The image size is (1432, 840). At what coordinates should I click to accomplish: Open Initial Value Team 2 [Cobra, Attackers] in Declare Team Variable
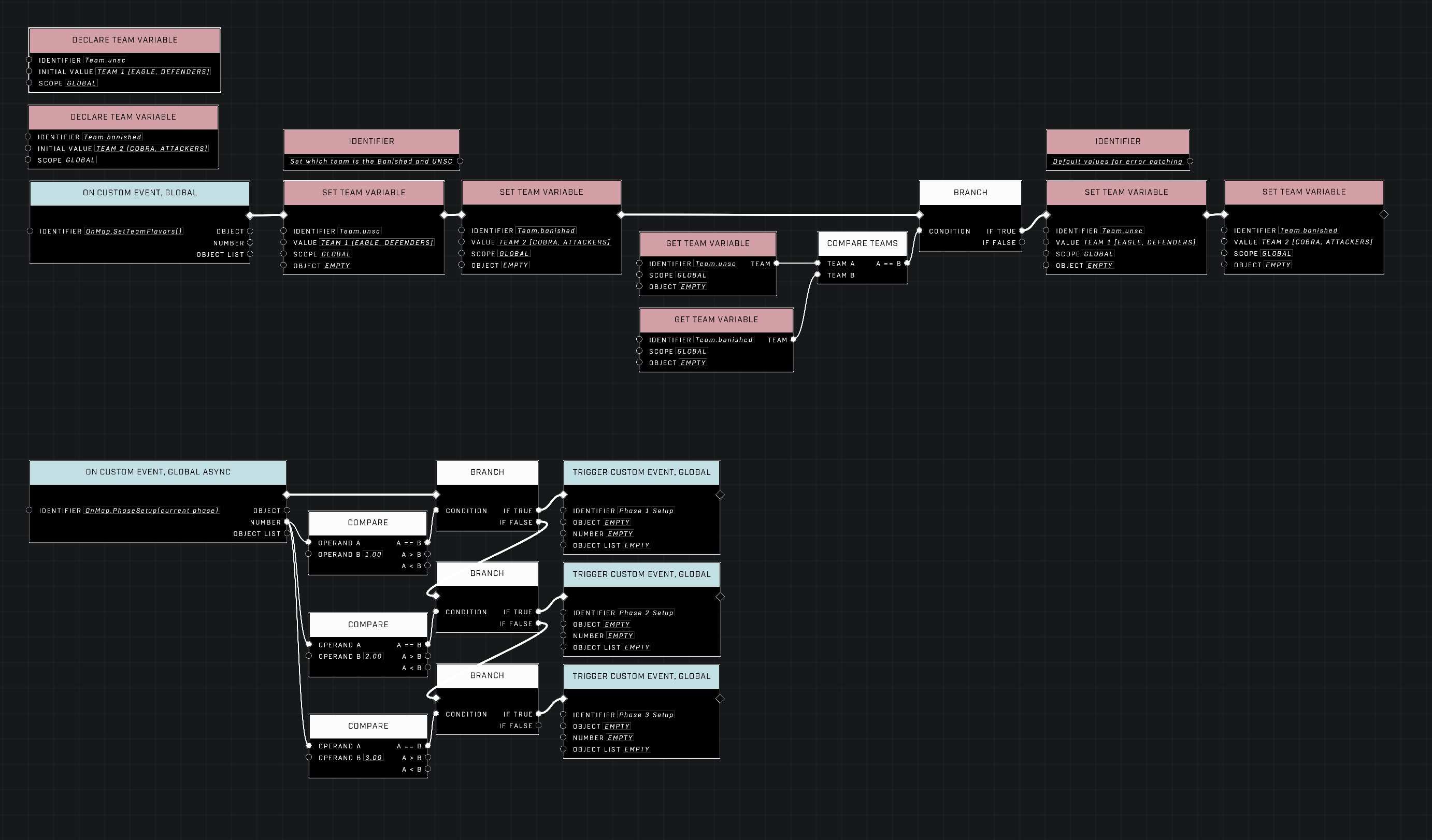click(152, 149)
